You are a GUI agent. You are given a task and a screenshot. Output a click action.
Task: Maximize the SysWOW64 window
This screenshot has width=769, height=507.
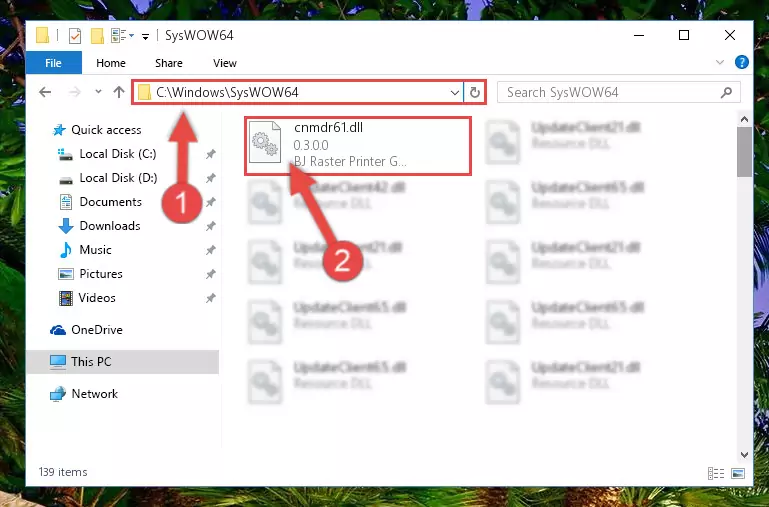tap(684, 35)
